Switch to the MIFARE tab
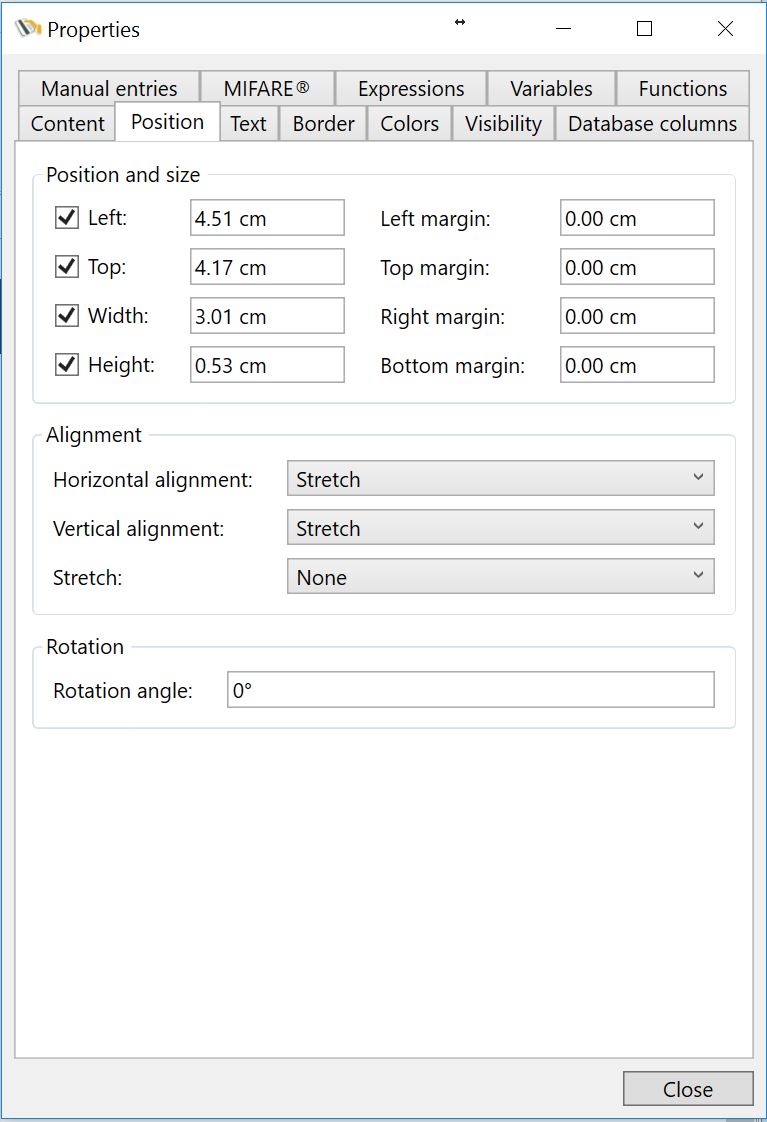Screen dimensions: 767x1122 point(267,89)
